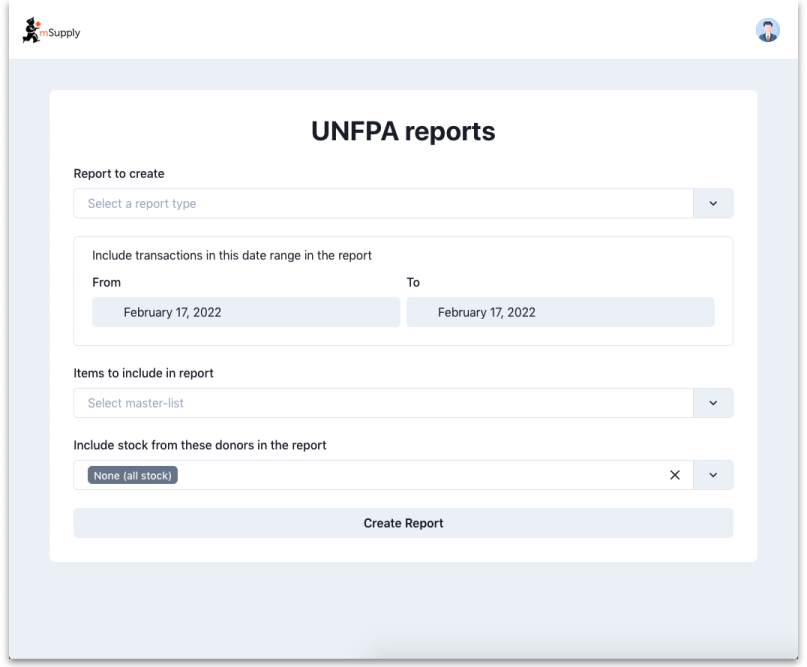Click empty space in the donors select box
Viewport: 807px width, 667px height.
[420, 475]
